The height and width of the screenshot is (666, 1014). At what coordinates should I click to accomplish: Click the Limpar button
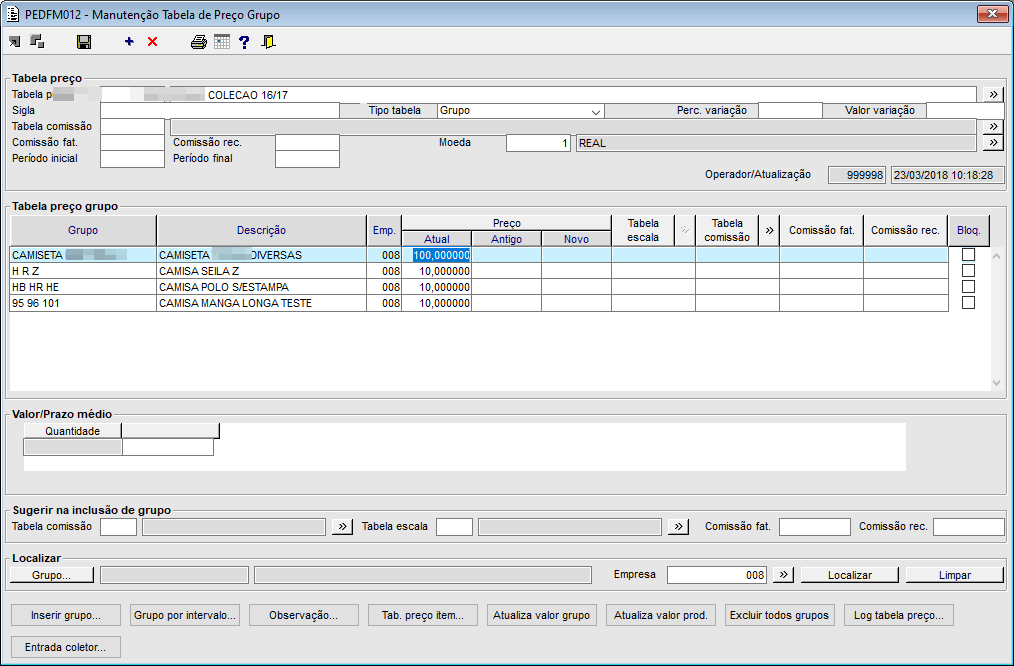point(955,575)
